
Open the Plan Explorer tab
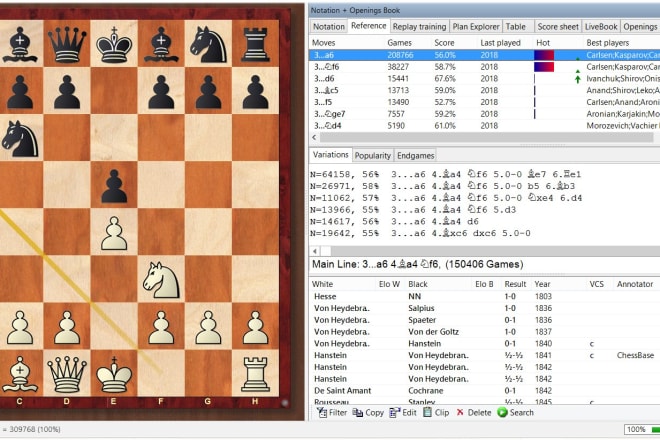(476, 27)
